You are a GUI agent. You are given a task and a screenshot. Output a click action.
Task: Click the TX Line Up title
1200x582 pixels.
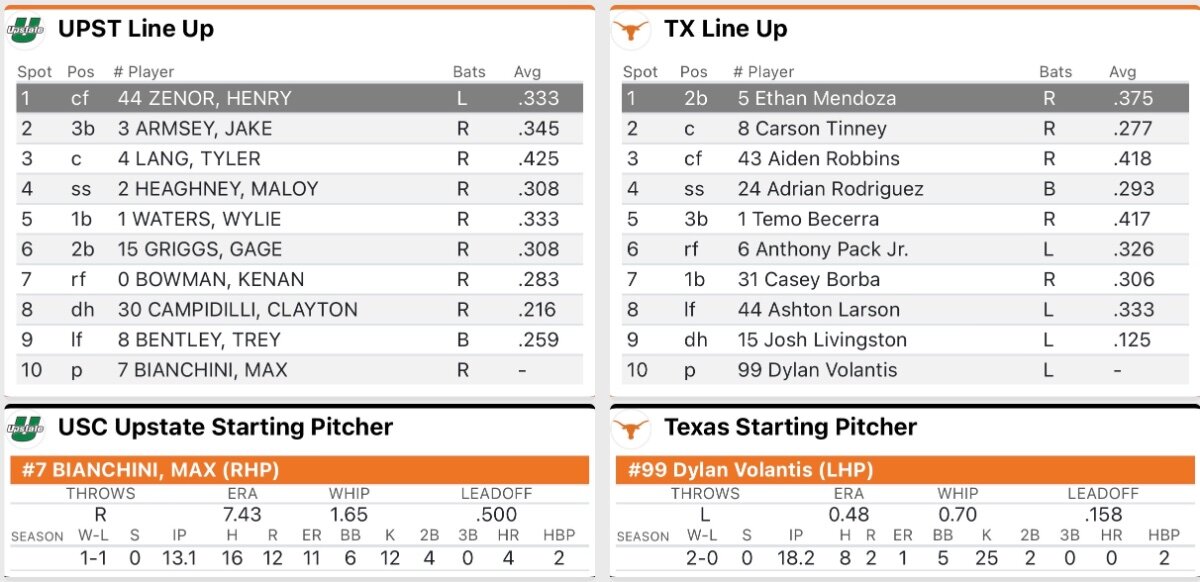pyautogui.click(x=725, y=29)
